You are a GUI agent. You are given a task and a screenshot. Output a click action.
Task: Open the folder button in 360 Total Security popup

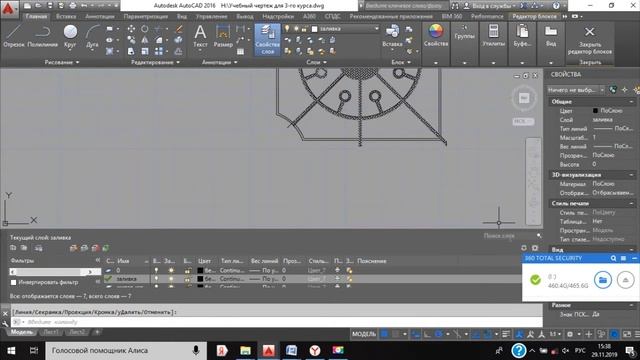(x=602, y=280)
